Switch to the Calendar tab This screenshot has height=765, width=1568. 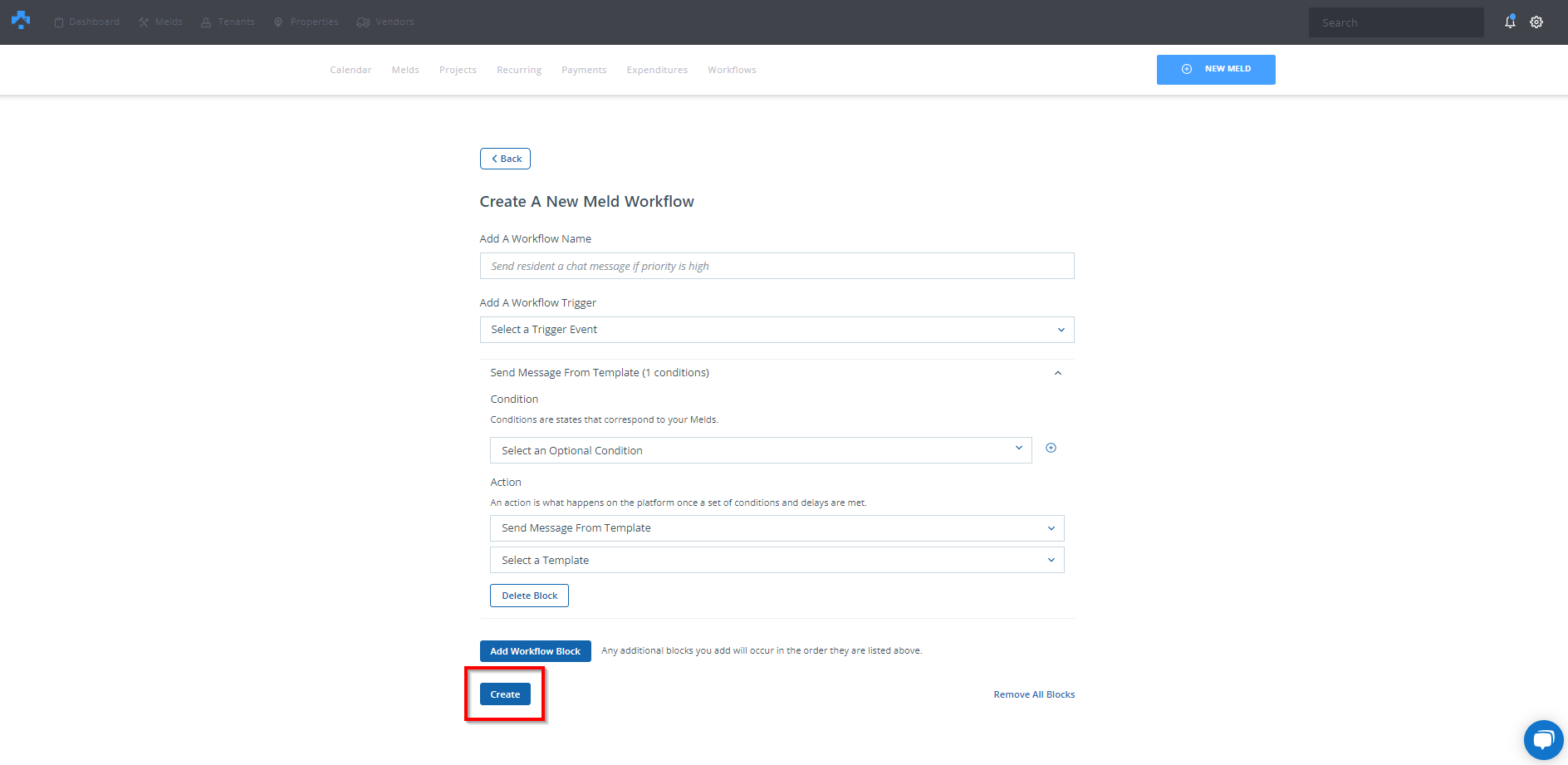(x=350, y=70)
